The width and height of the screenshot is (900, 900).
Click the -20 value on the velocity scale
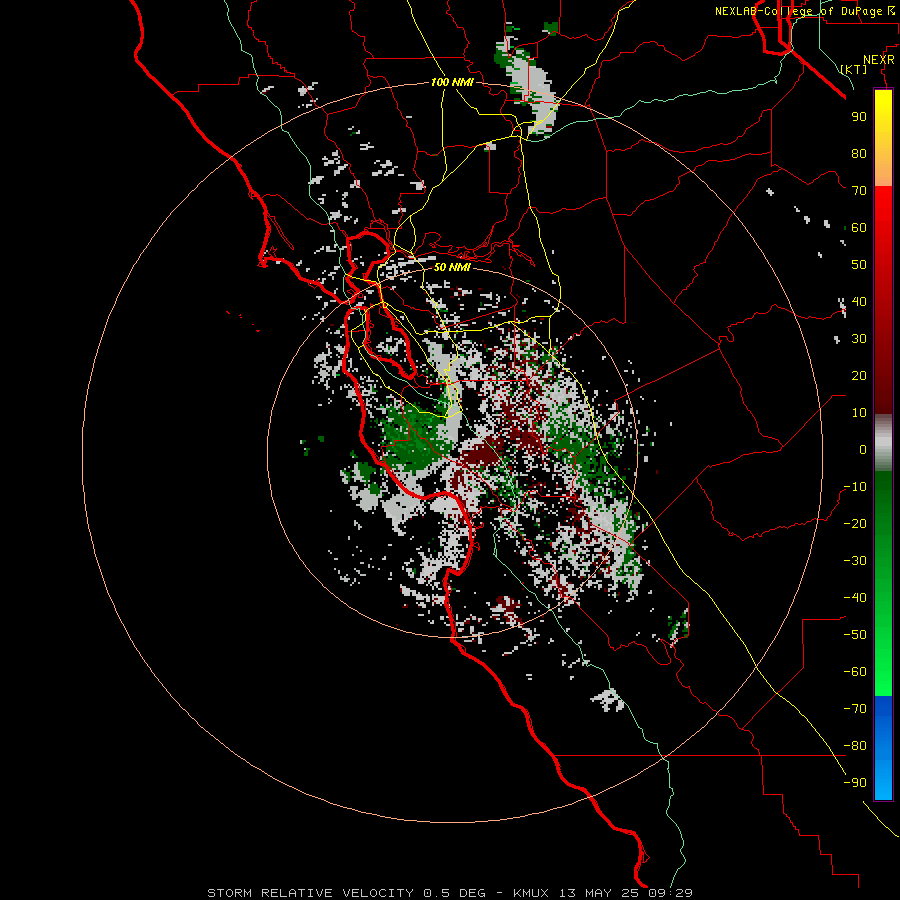pyautogui.click(x=855, y=523)
